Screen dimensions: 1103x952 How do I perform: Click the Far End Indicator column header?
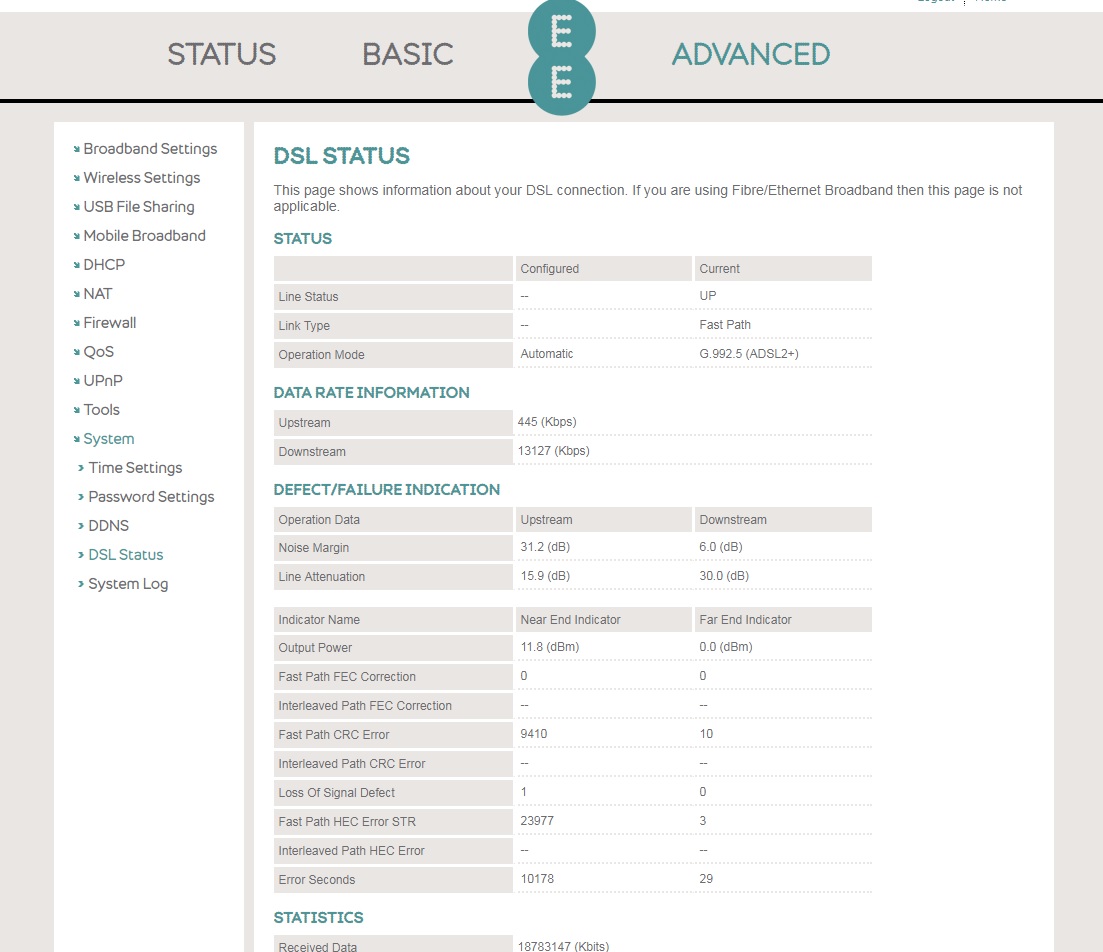[x=745, y=619]
